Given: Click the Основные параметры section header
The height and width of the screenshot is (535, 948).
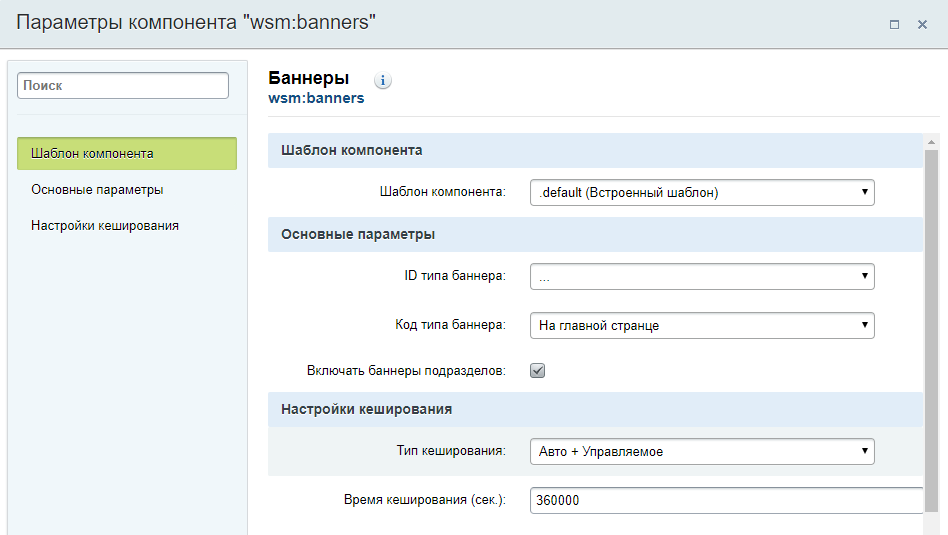Looking at the screenshot, I should (358, 235).
